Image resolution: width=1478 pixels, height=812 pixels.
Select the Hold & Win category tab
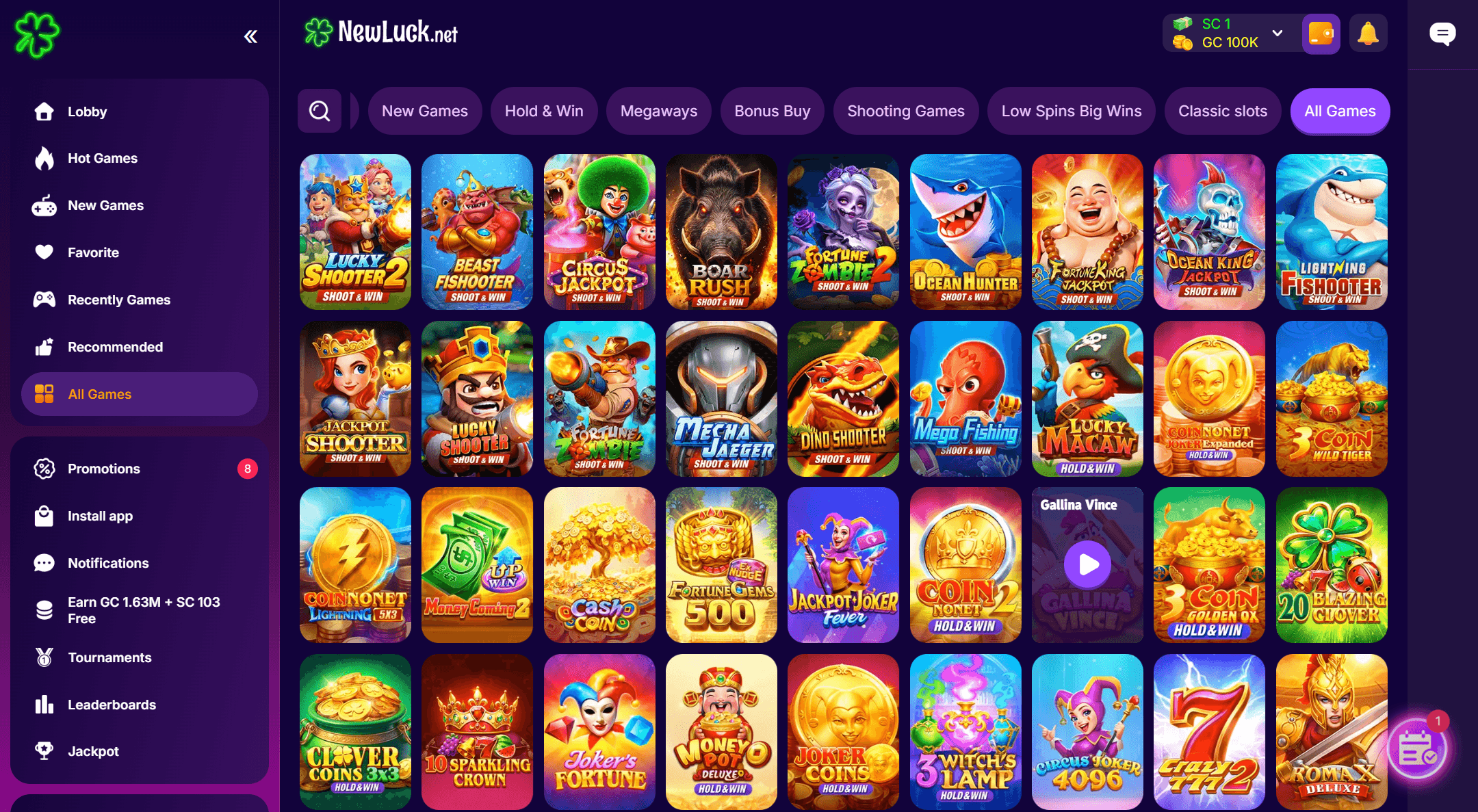click(x=544, y=111)
